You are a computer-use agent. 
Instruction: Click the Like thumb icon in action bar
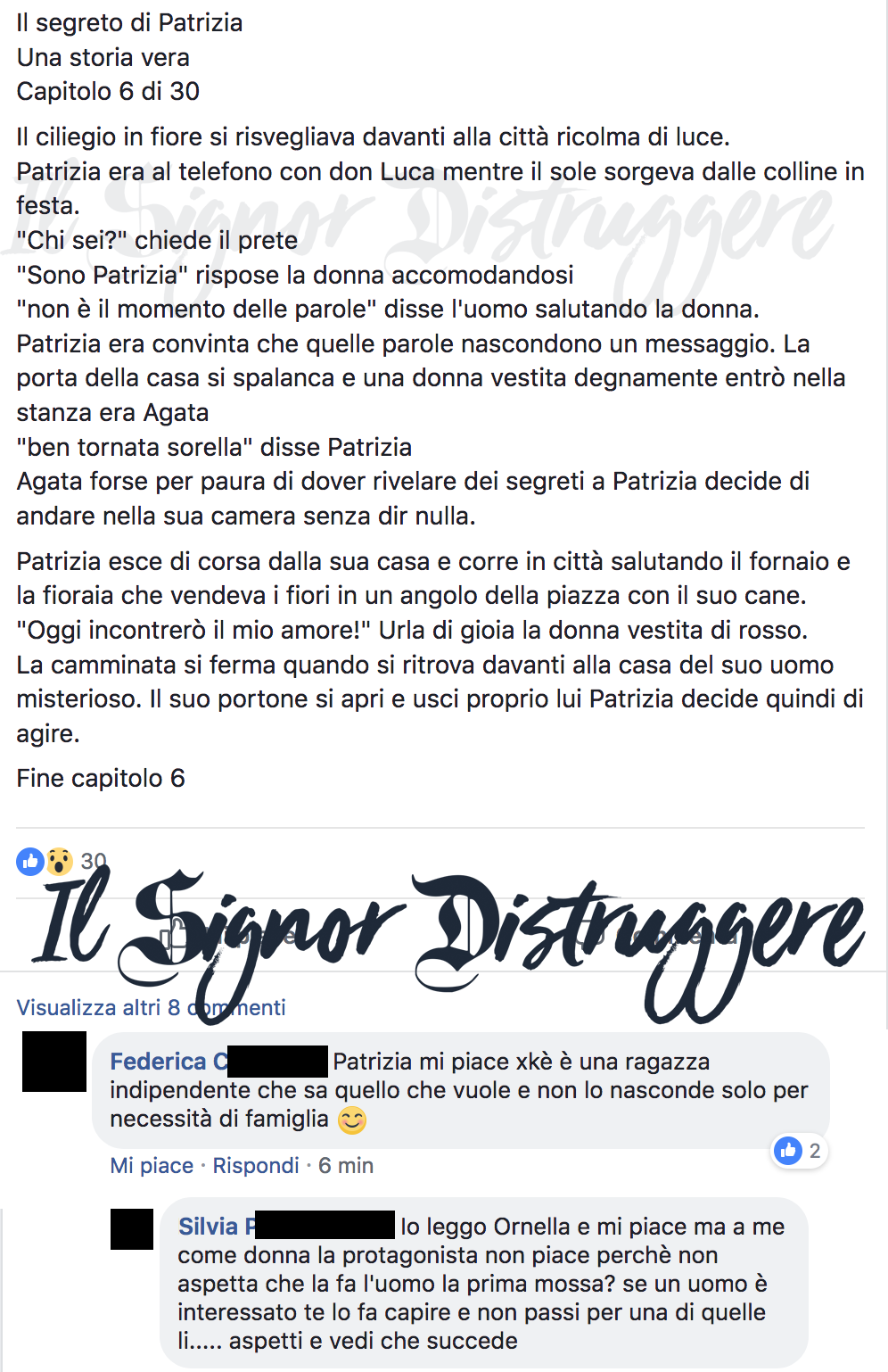(175, 935)
